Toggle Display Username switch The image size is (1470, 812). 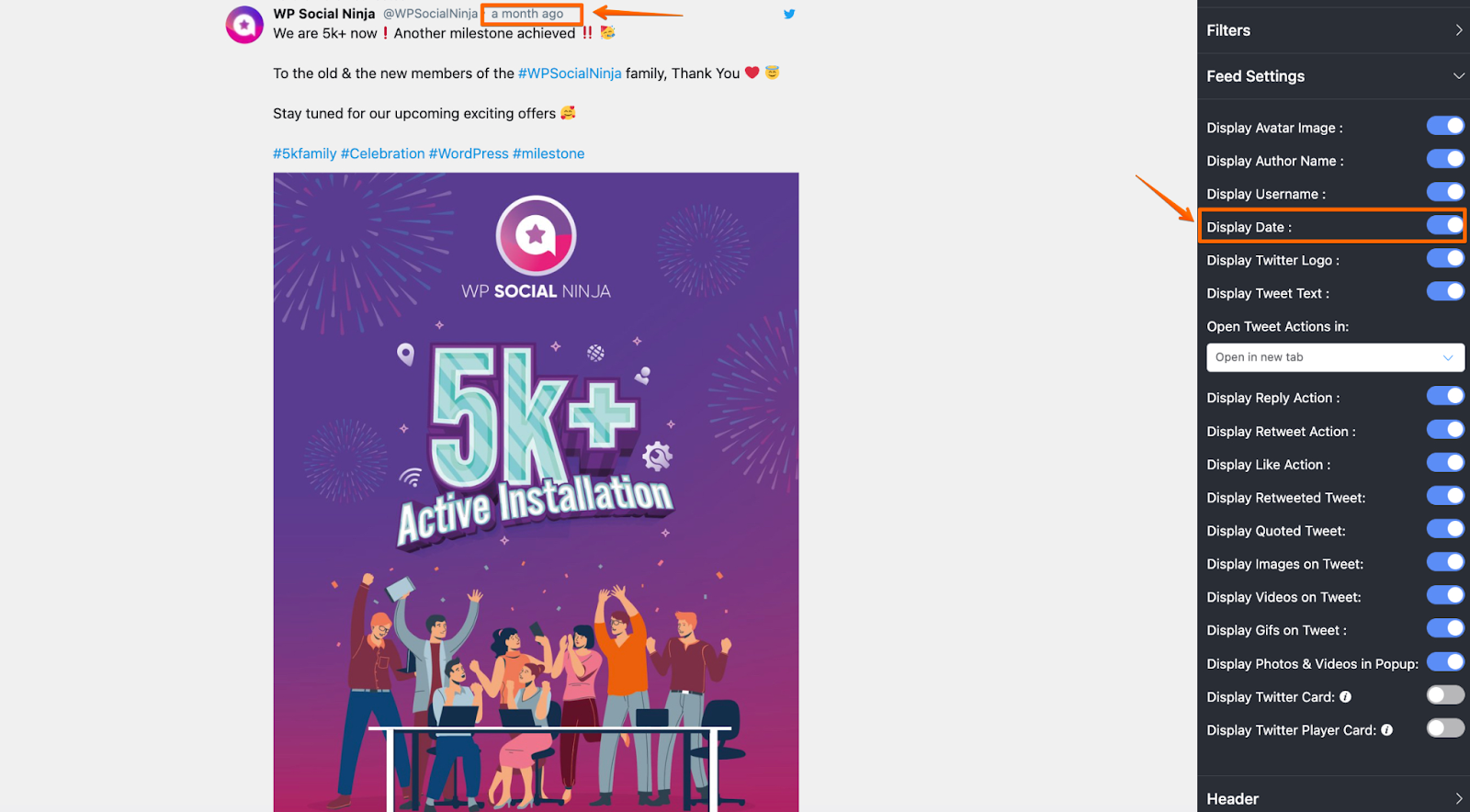pyautogui.click(x=1445, y=192)
